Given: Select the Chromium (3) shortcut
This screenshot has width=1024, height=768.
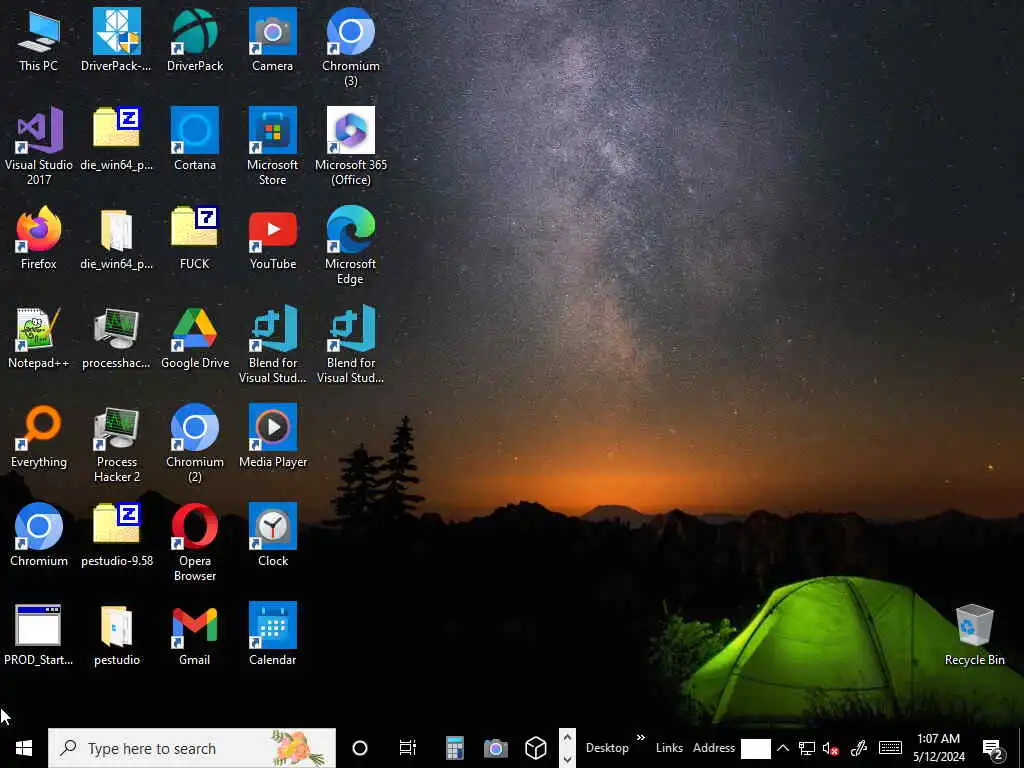Looking at the screenshot, I should [x=351, y=47].
